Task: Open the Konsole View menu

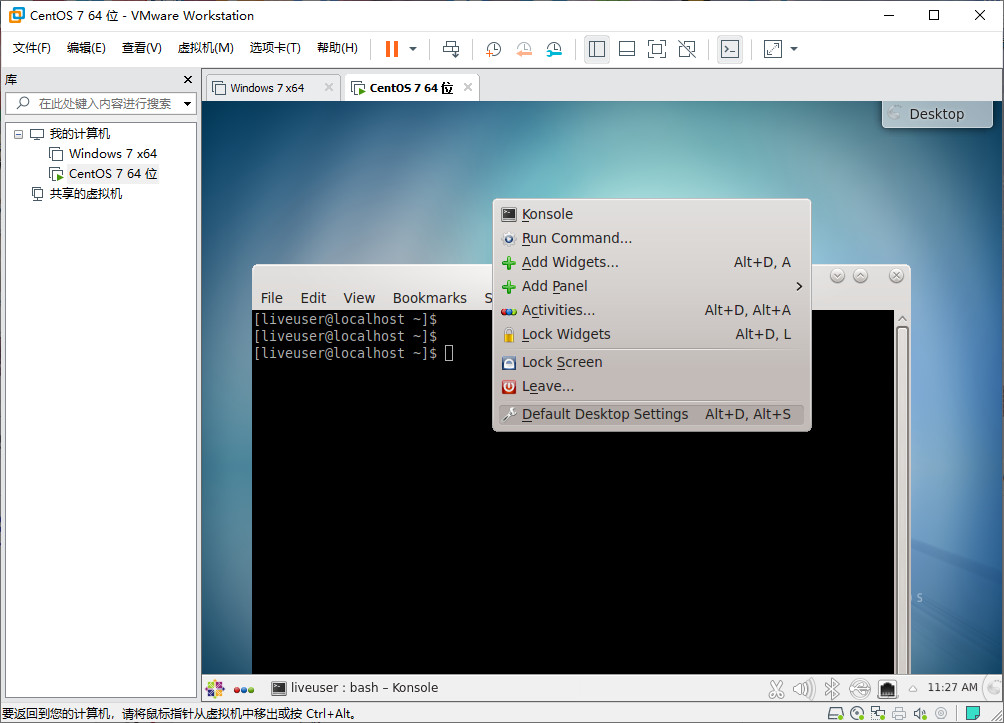Action: [x=359, y=298]
